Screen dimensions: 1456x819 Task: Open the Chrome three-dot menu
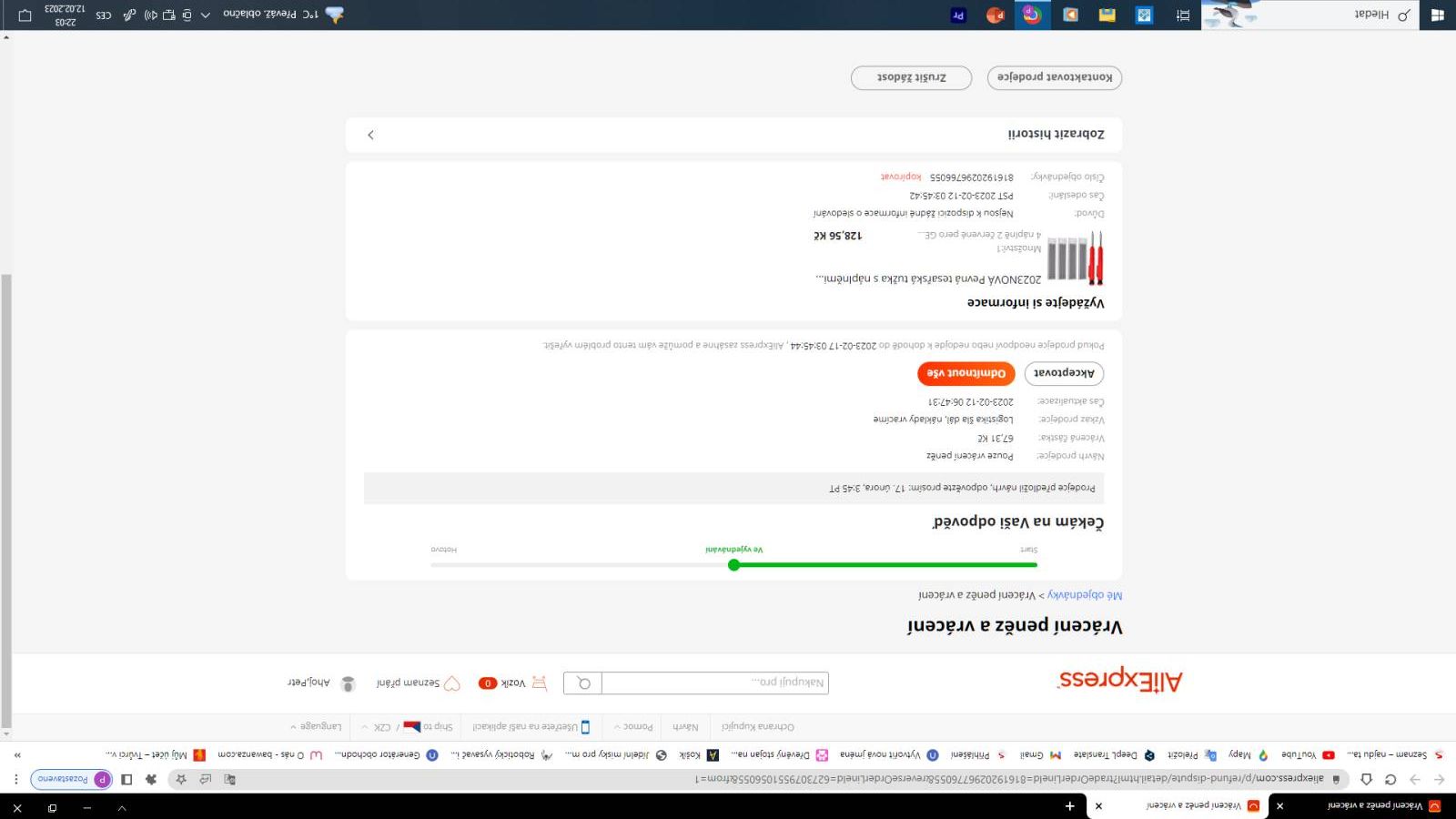point(15,779)
